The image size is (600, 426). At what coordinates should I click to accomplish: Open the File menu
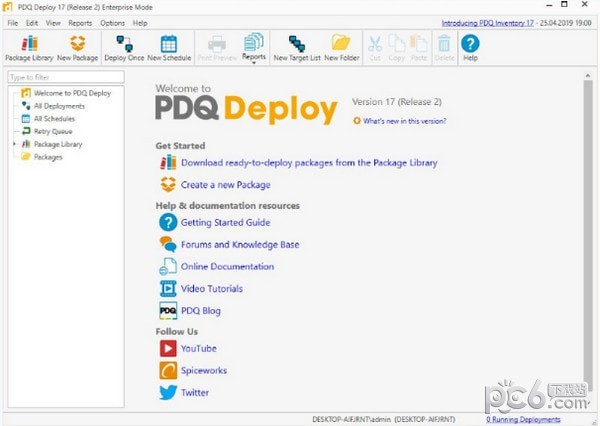[x=13, y=23]
